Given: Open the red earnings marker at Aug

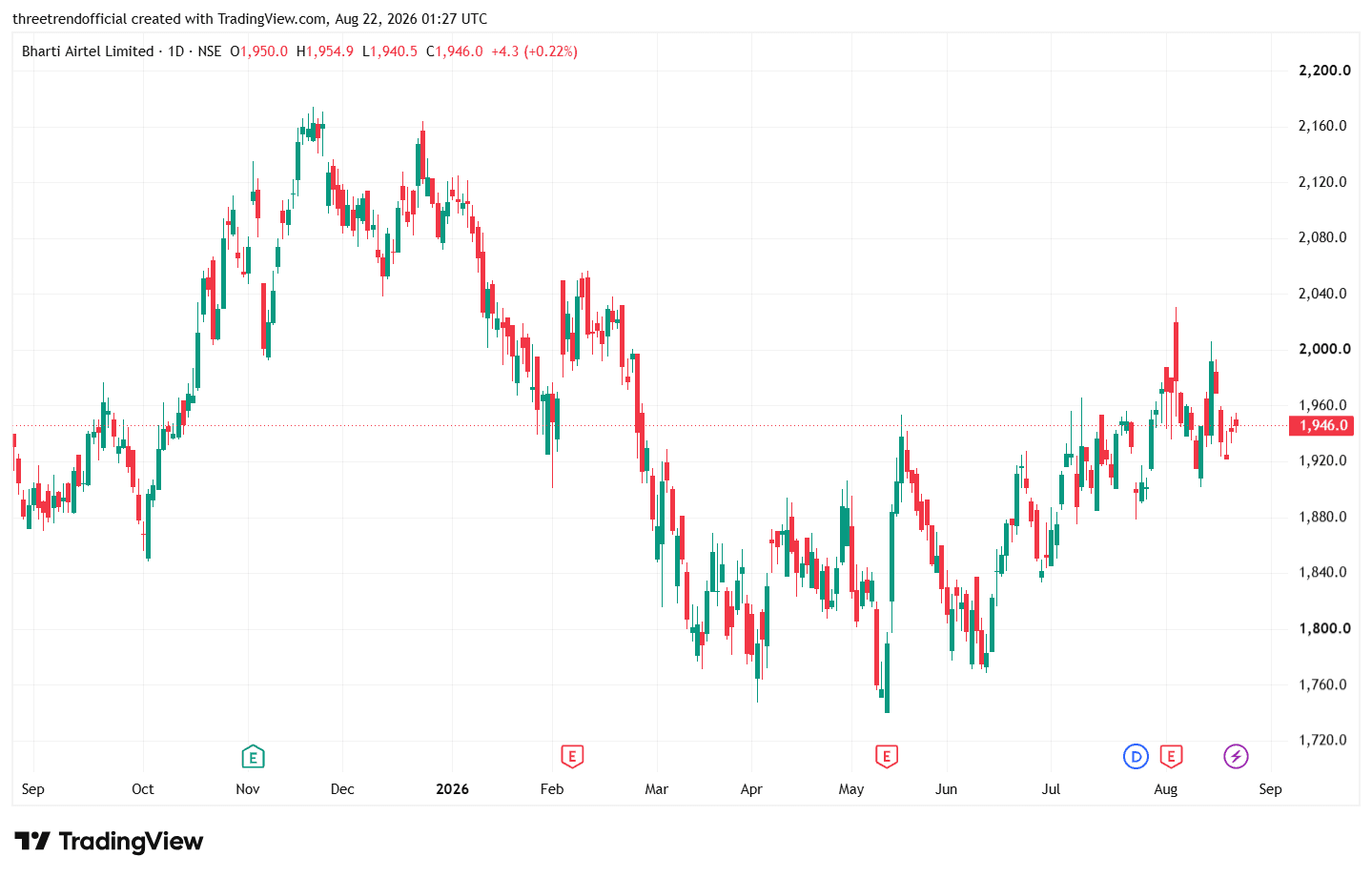Looking at the screenshot, I should pyautogui.click(x=1171, y=757).
